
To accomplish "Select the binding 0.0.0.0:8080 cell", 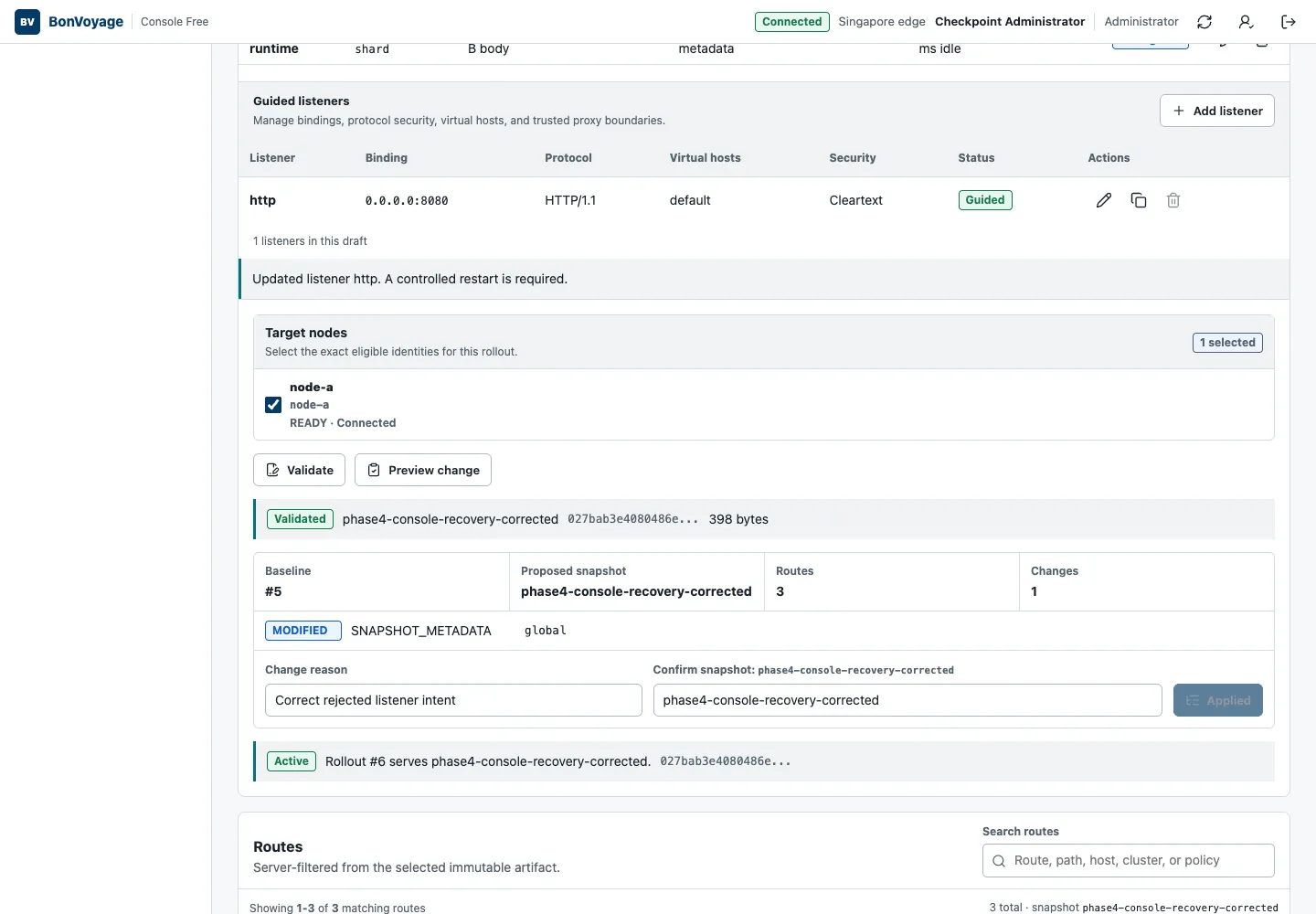I will (407, 201).
